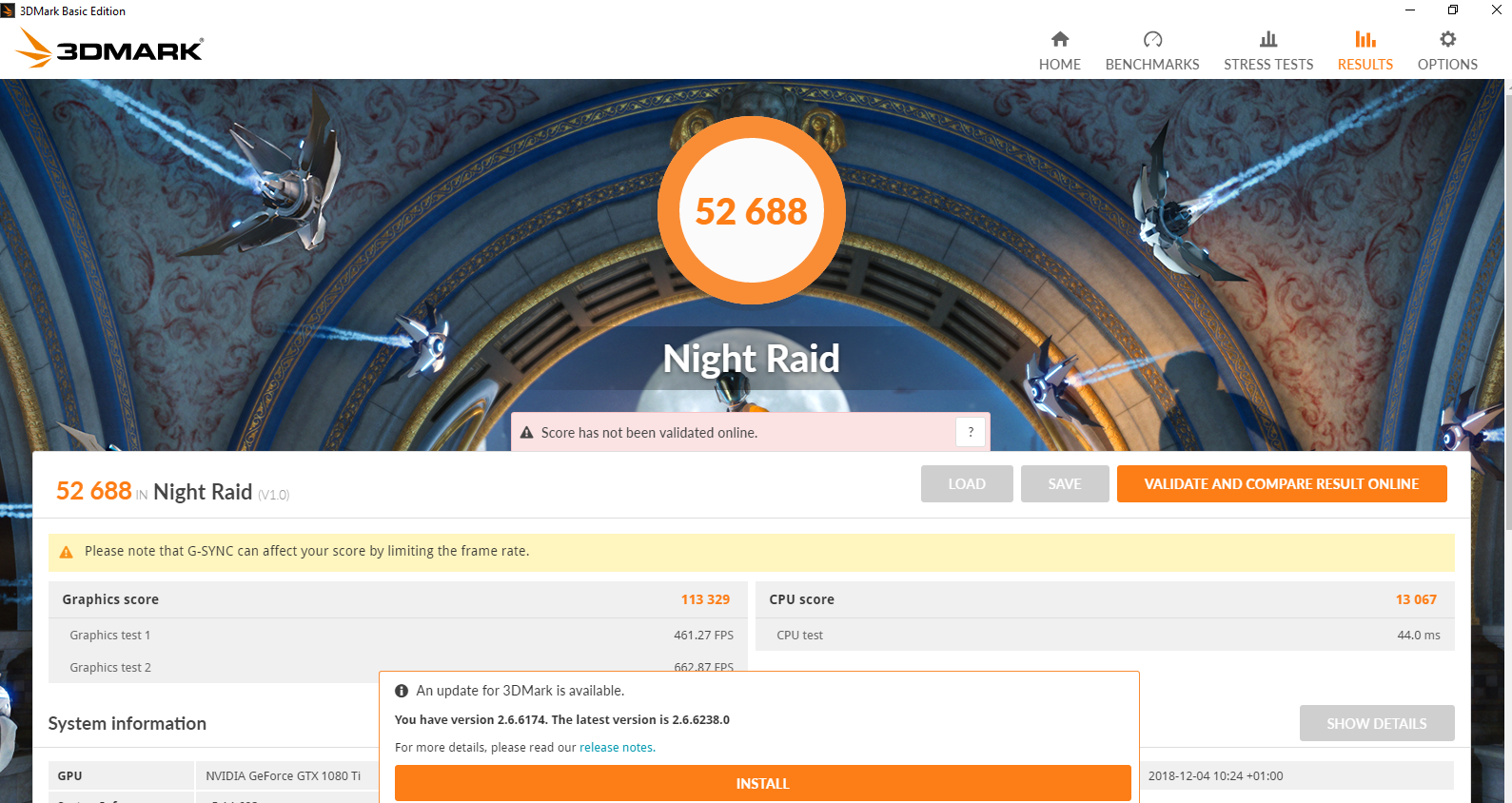
Task: Close the 3DMark window
Action: click(1496, 10)
